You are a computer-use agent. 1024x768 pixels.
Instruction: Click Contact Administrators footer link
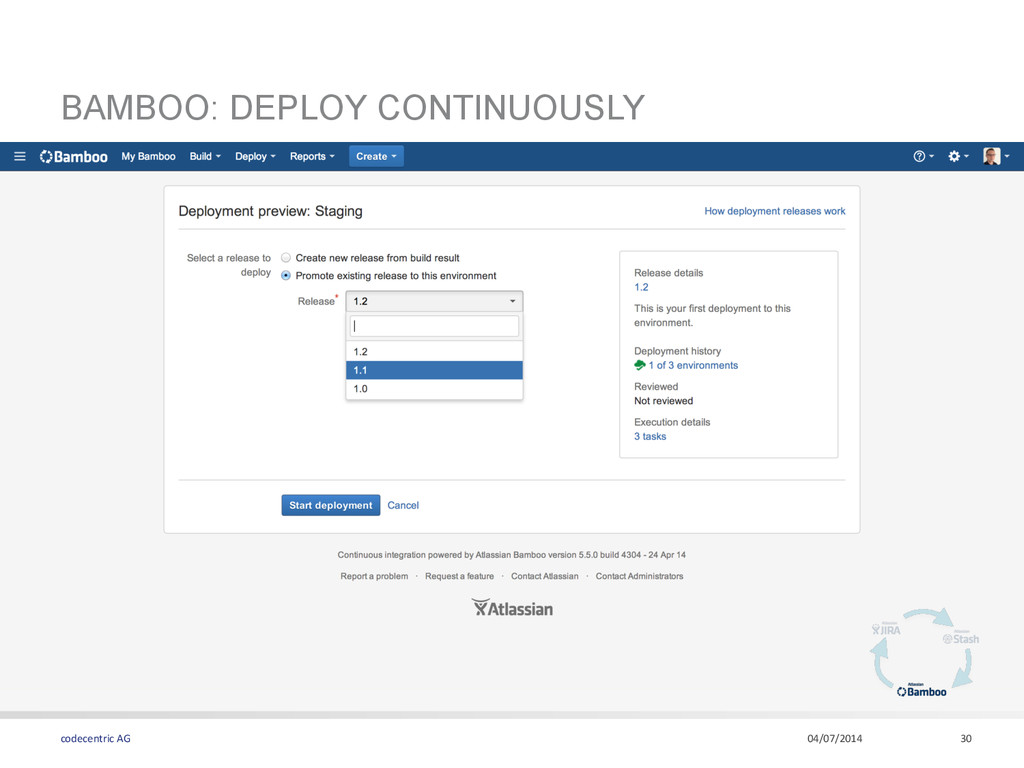(639, 576)
